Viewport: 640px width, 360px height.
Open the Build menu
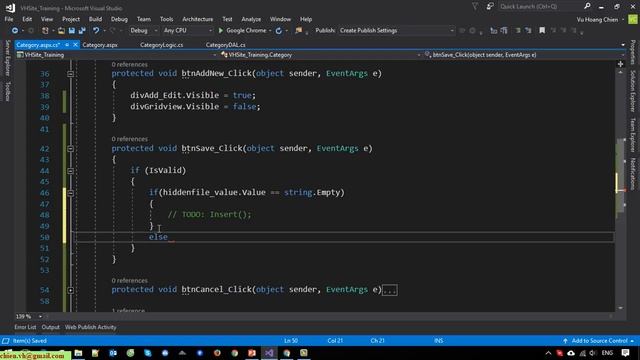tap(96, 19)
